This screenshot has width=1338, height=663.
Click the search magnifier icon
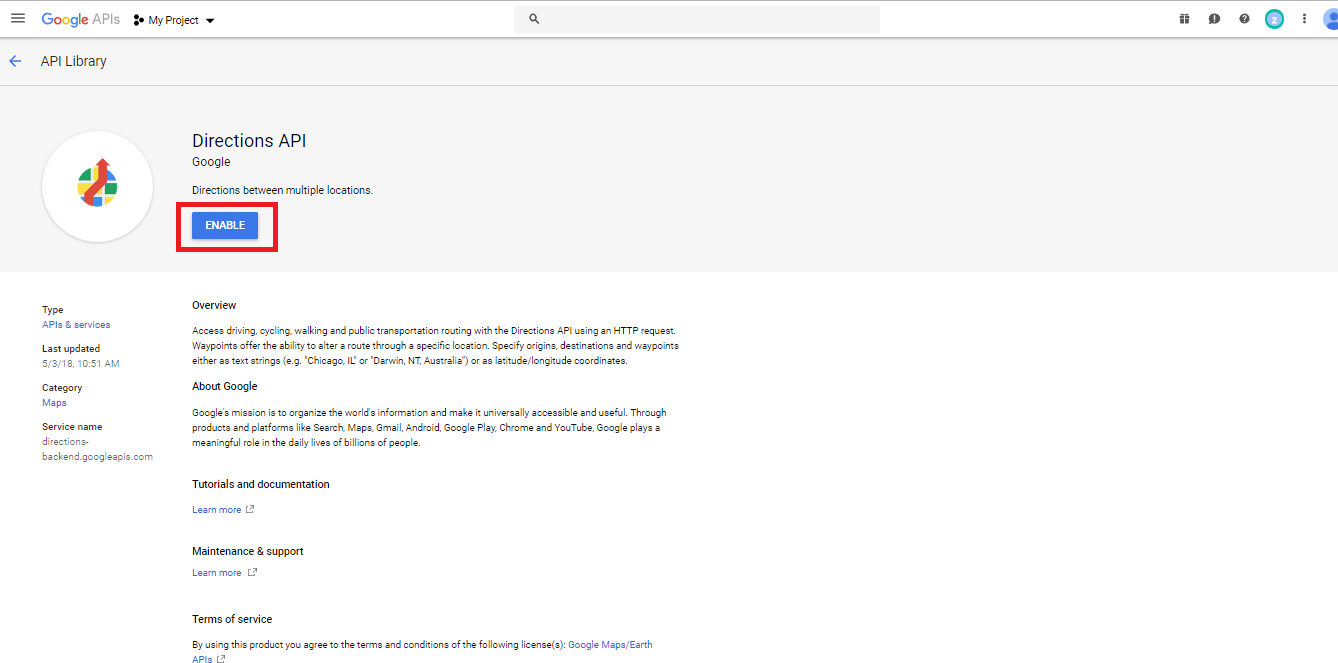534,19
